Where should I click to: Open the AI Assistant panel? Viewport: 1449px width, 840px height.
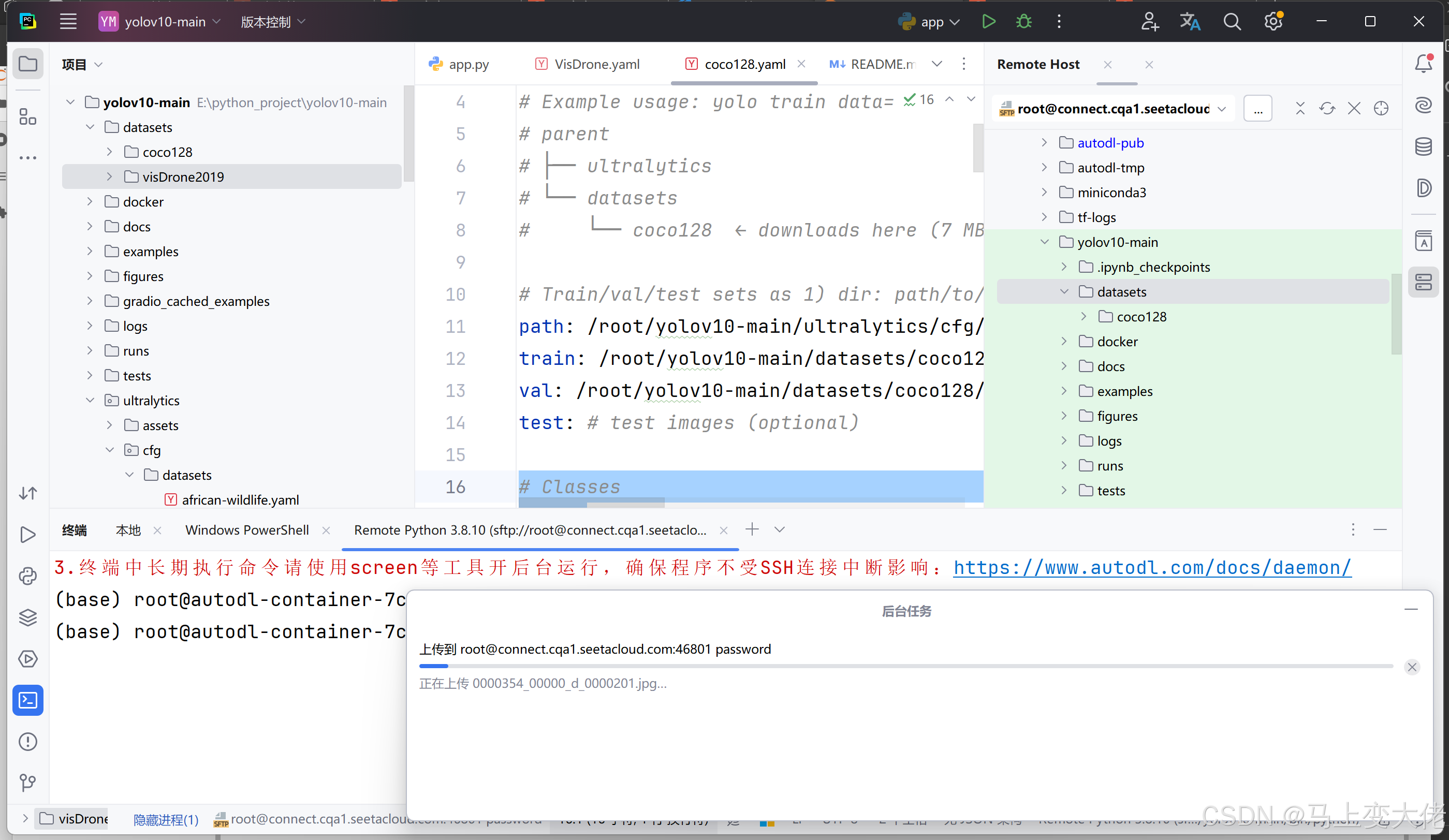(1424, 105)
